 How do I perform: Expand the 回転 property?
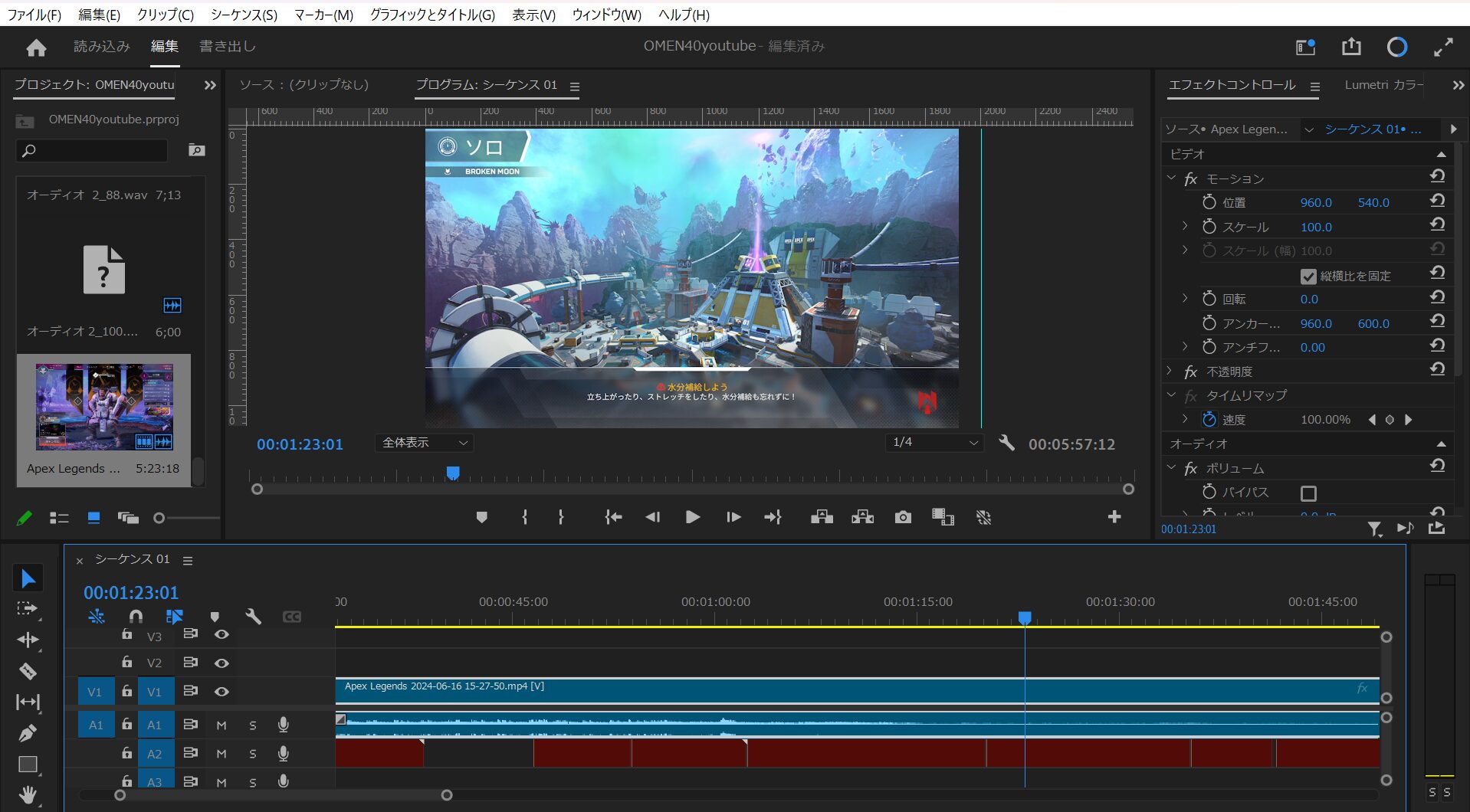pos(1185,298)
